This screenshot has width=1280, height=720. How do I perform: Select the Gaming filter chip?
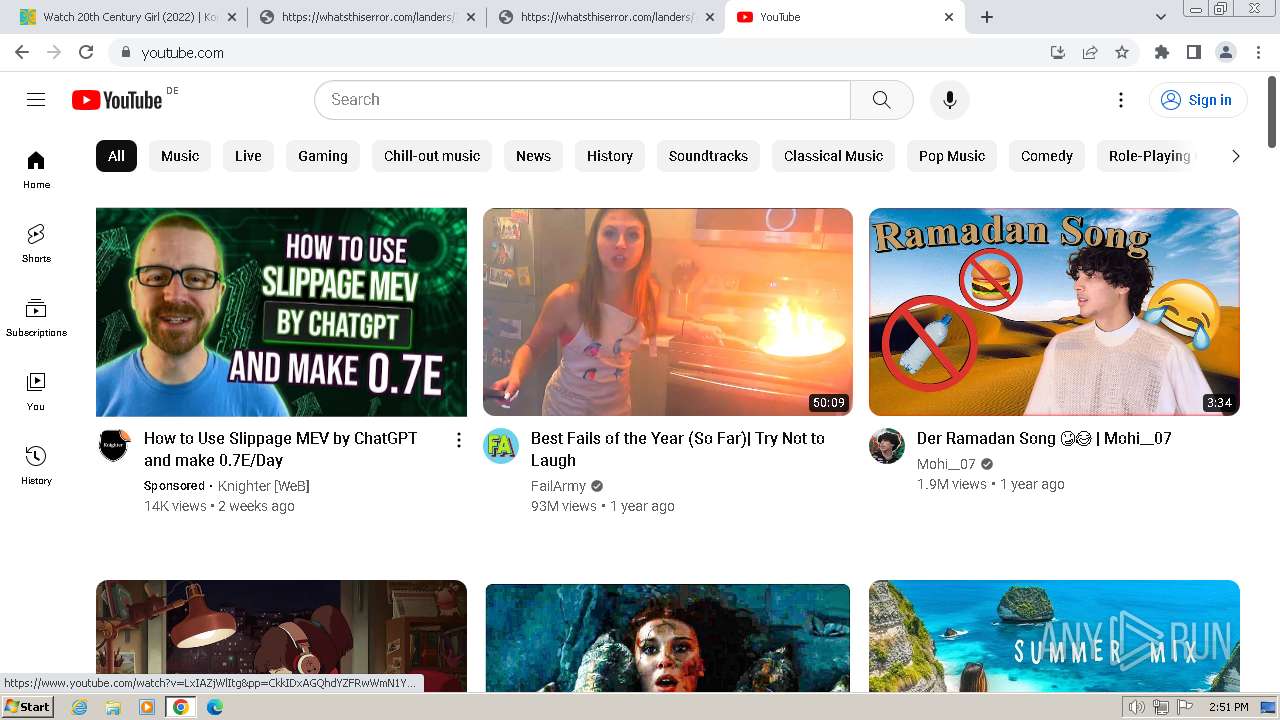click(323, 156)
